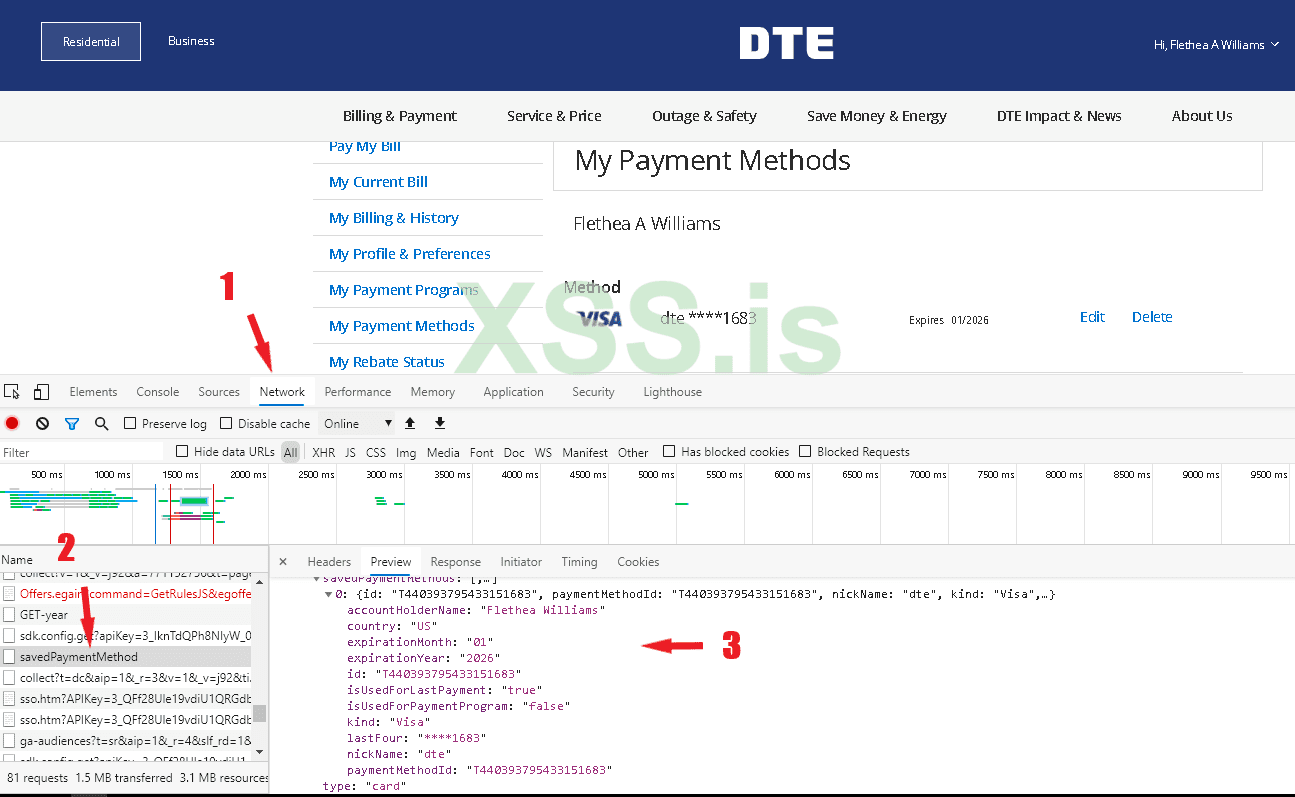The width and height of the screenshot is (1295, 797).
Task: Select the GET-year request row
Action: pos(126,615)
